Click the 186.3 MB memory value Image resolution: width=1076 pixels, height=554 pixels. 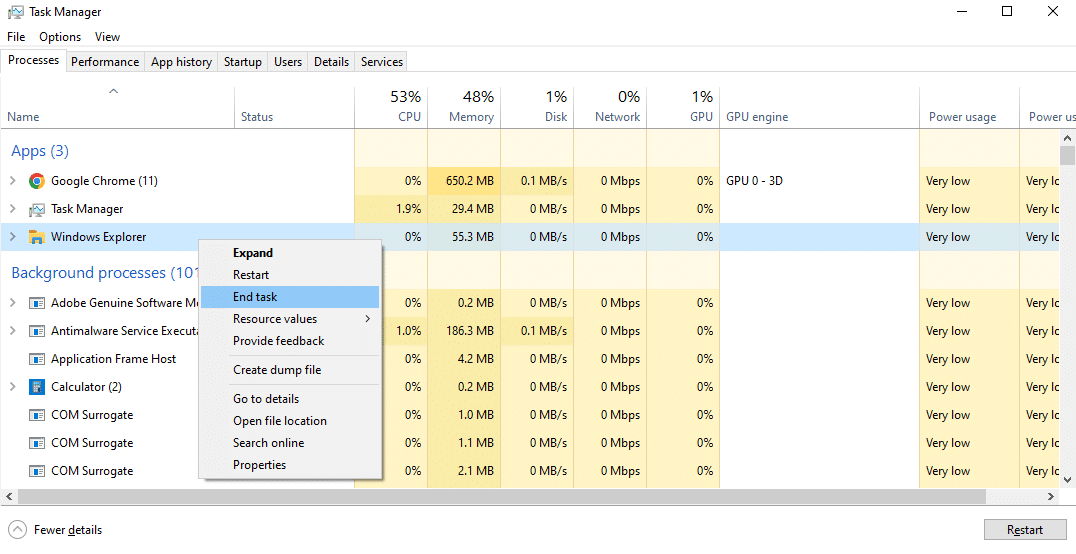coord(470,331)
